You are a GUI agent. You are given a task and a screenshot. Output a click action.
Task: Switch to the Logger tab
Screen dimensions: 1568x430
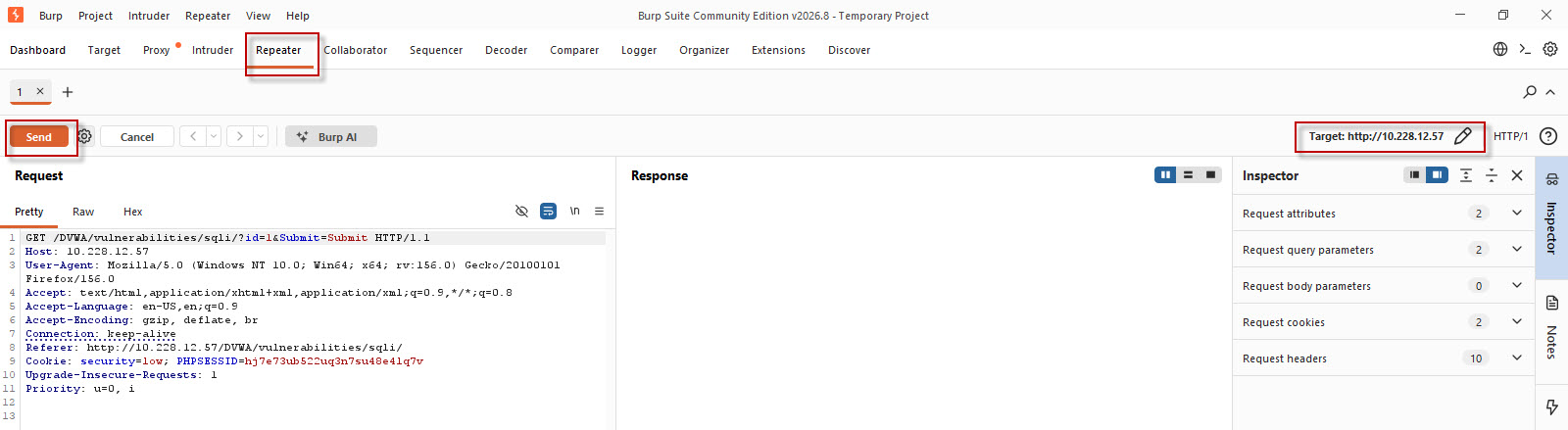click(639, 50)
